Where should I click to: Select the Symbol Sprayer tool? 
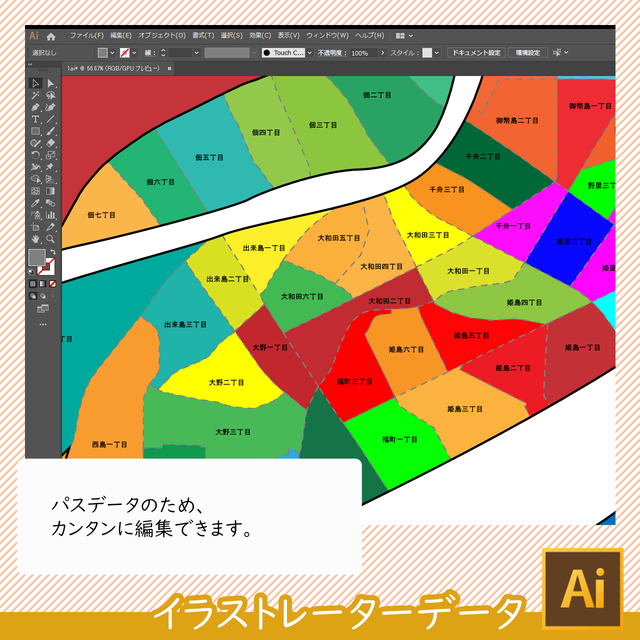[36, 215]
